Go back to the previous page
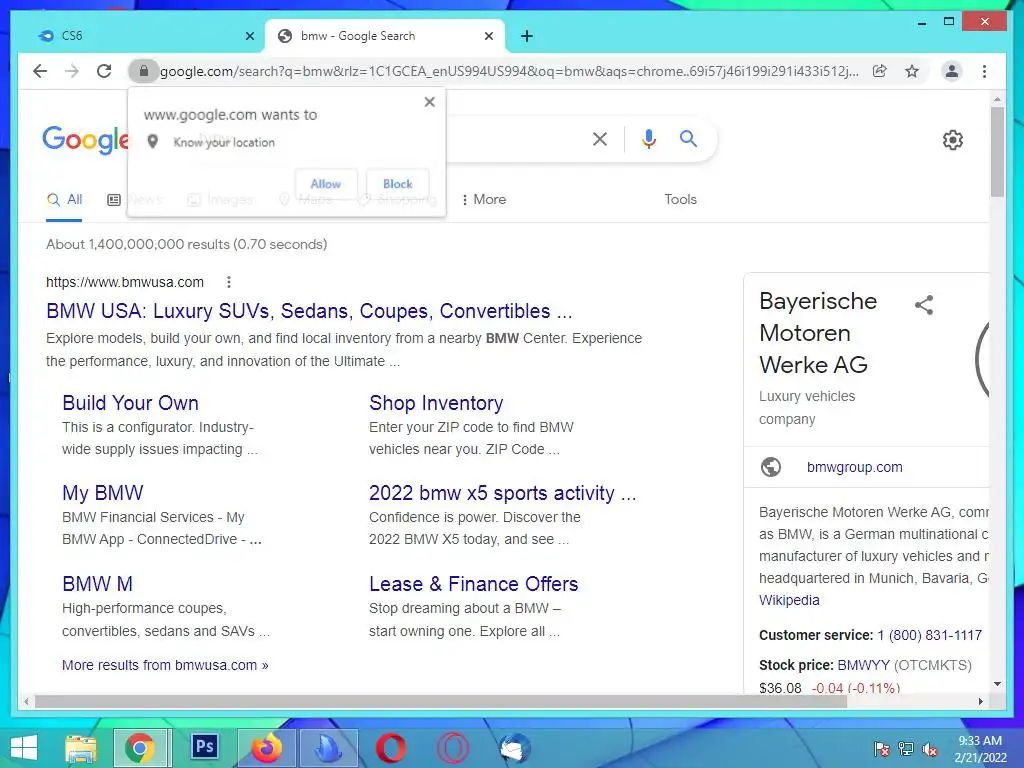 (40, 71)
